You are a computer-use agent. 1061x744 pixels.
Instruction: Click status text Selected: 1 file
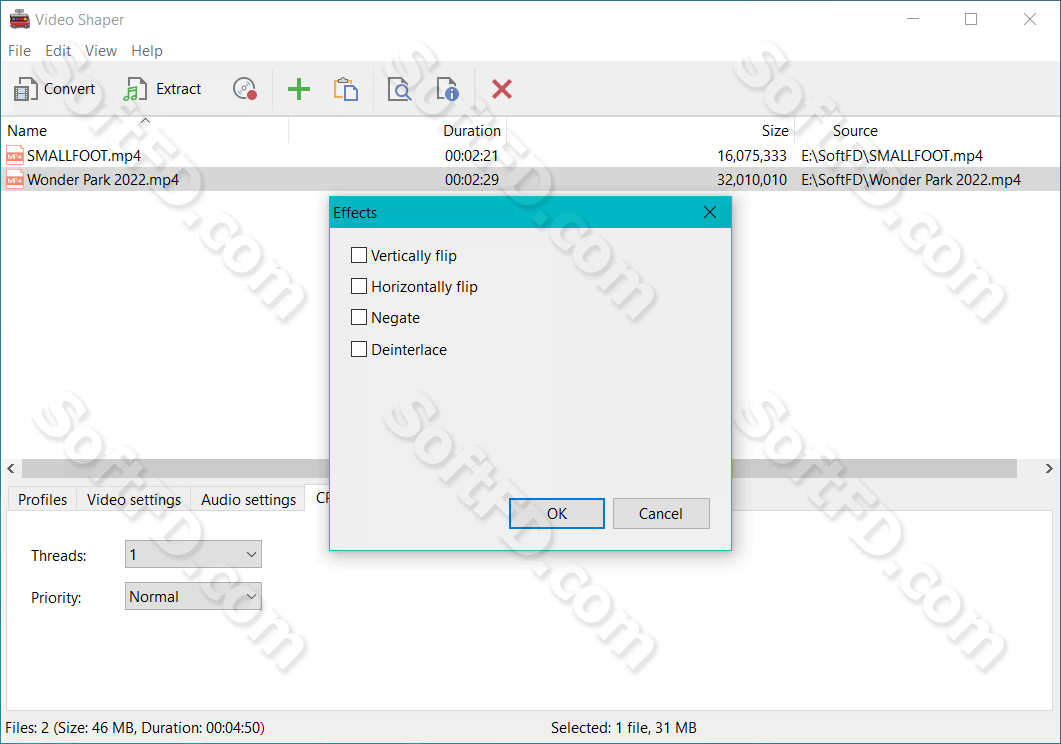pyautogui.click(x=623, y=728)
